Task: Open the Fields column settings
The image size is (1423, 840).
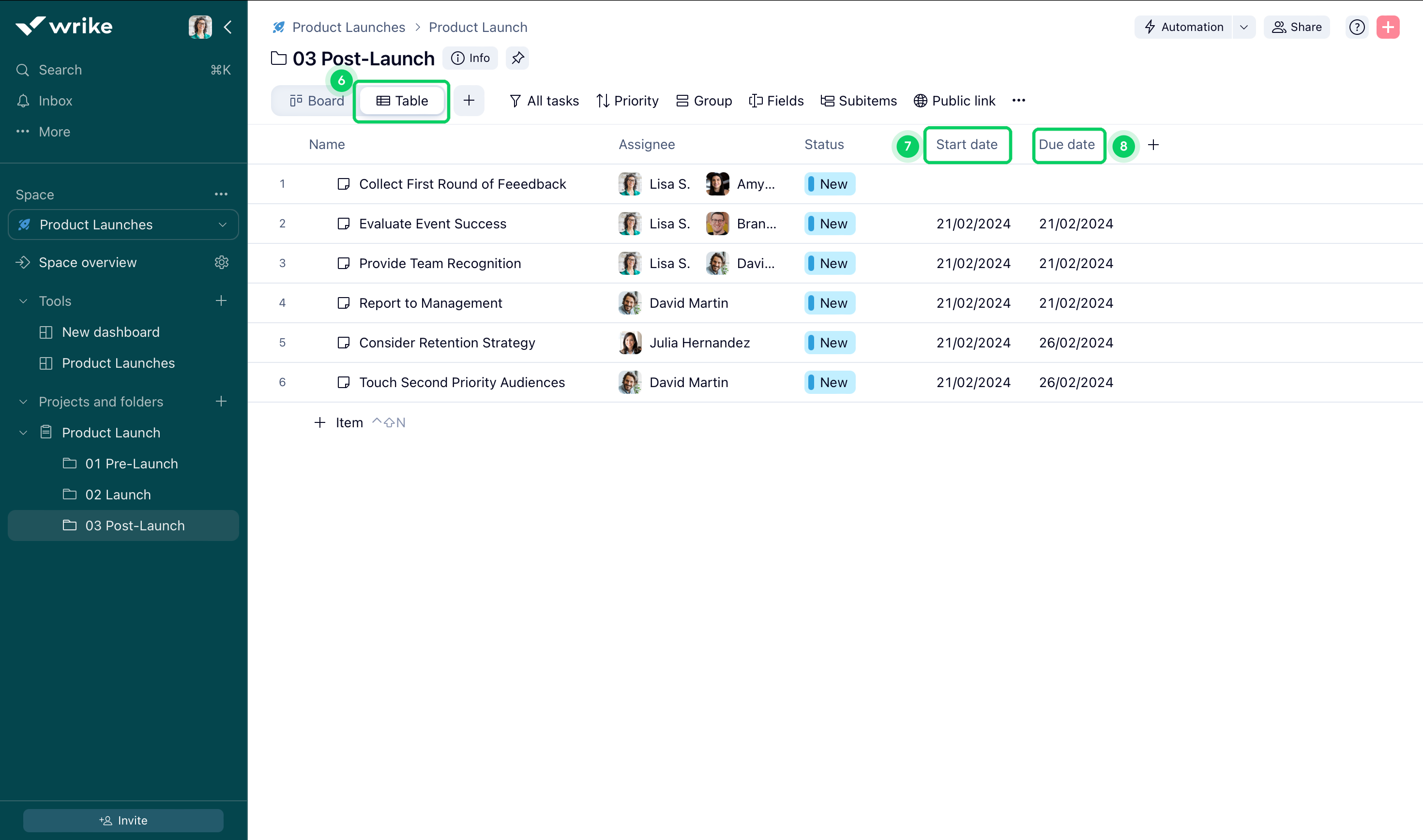Action: (775, 101)
